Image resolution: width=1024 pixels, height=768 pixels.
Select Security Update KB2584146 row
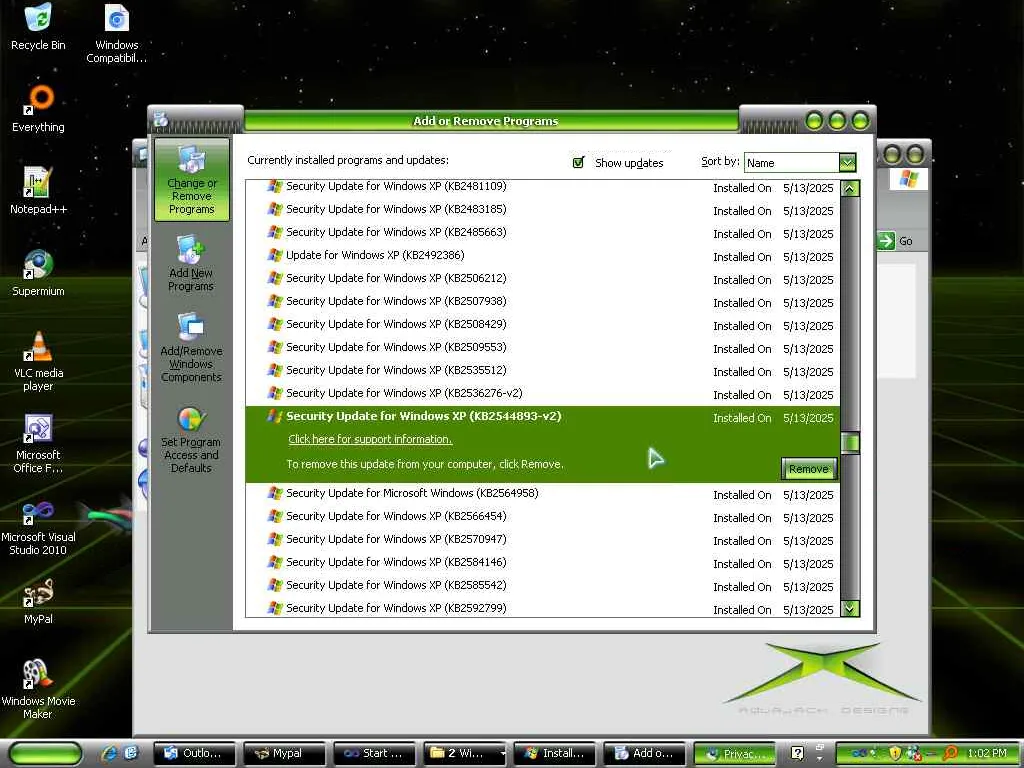[x=543, y=562]
